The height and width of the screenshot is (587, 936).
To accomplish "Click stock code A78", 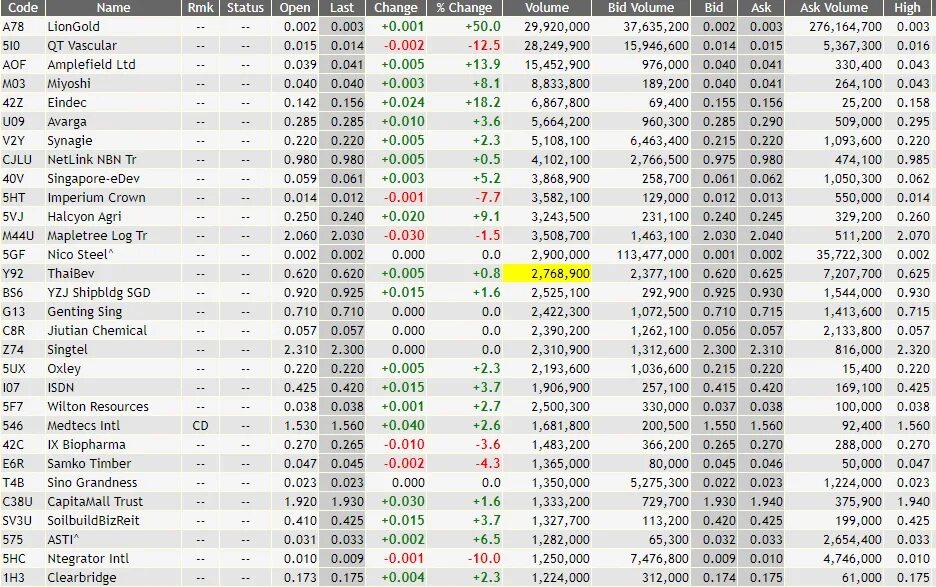I will [13, 27].
